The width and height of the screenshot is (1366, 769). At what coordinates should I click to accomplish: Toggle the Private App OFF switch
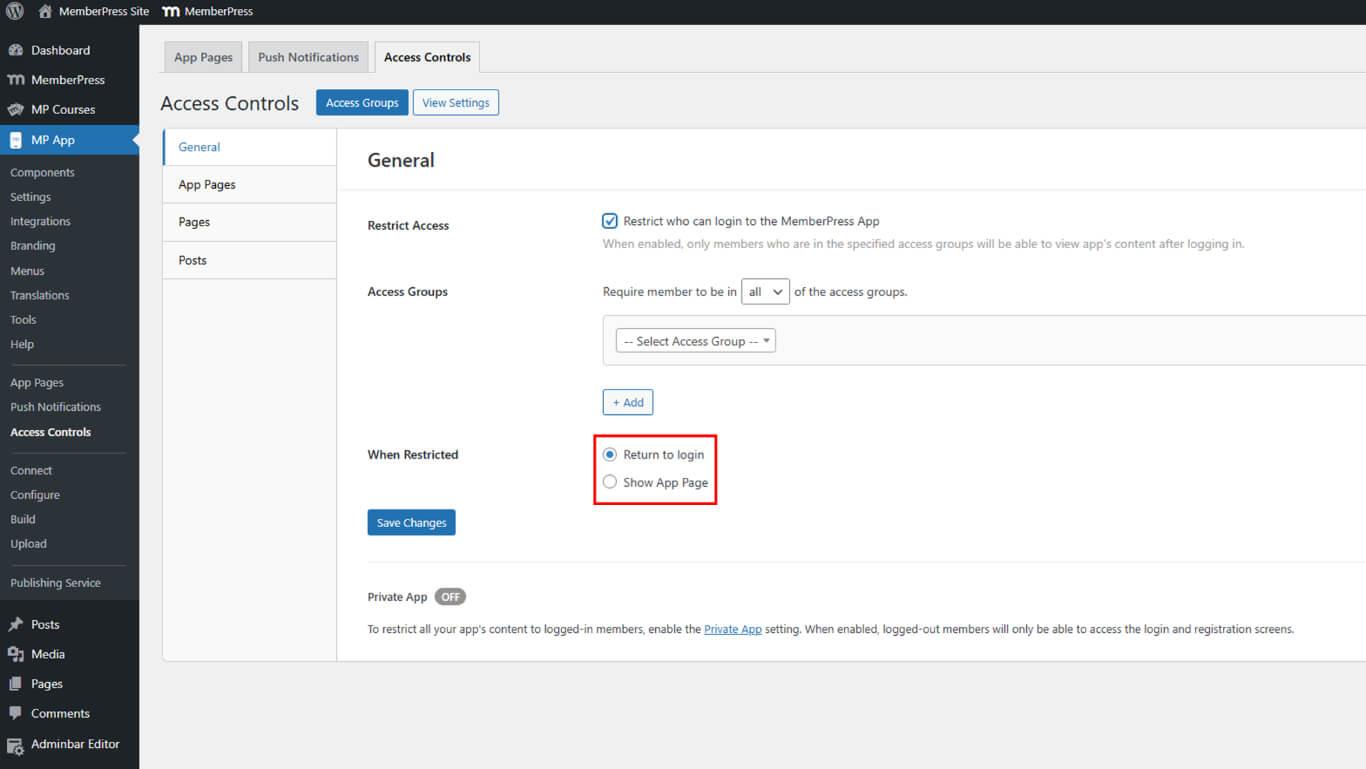(x=450, y=597)
